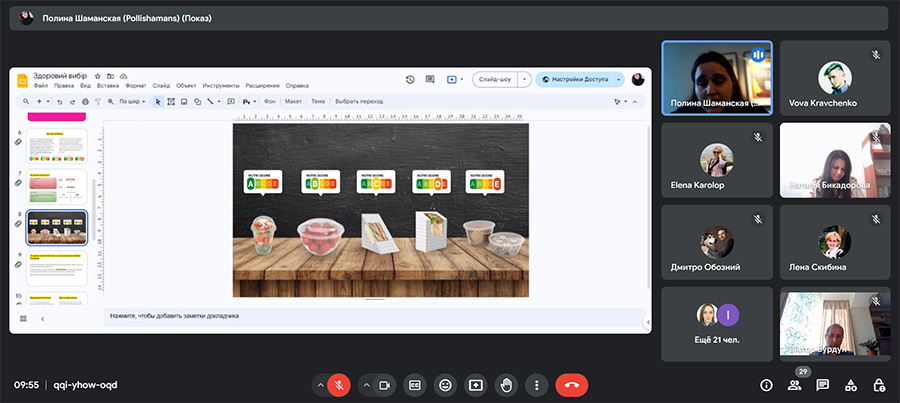Click the paint format roller icon
Screen dimensions: 900x403
coord(98,102)
